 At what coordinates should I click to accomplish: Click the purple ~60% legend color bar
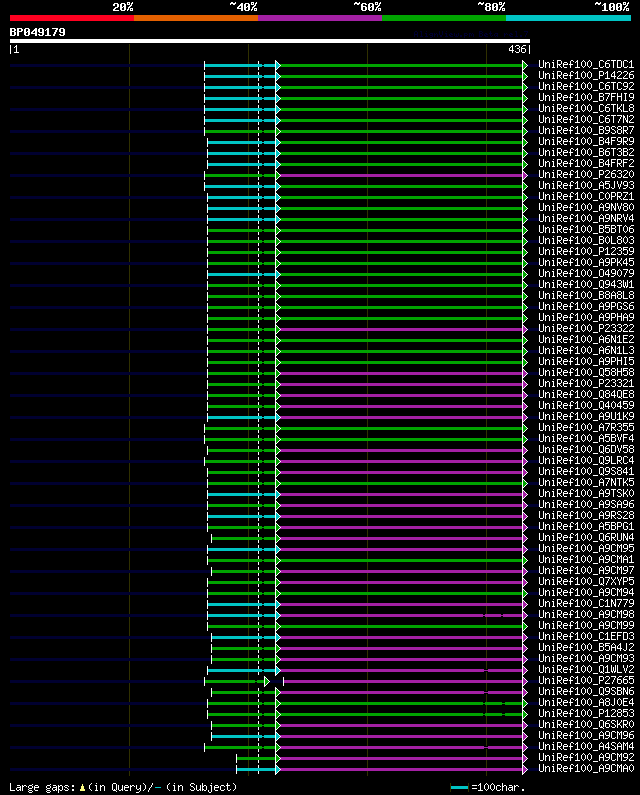point(320,18)
